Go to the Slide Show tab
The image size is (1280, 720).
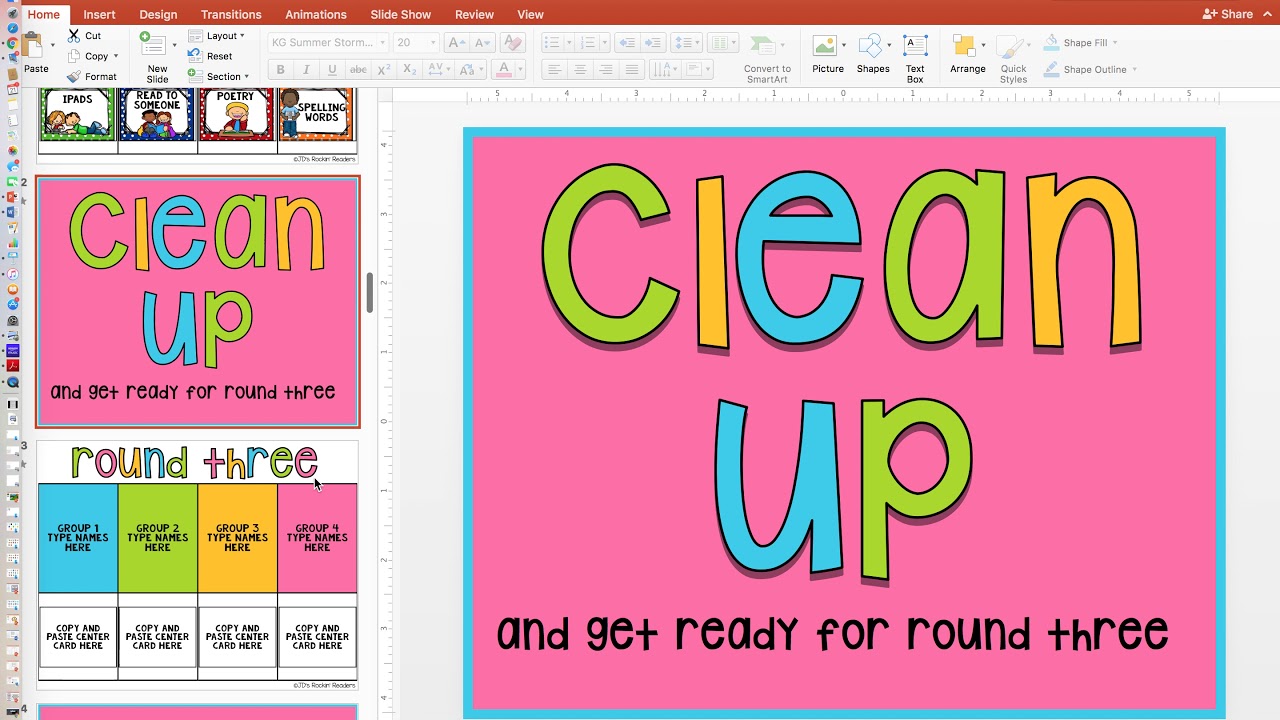(x=401, y=15)
